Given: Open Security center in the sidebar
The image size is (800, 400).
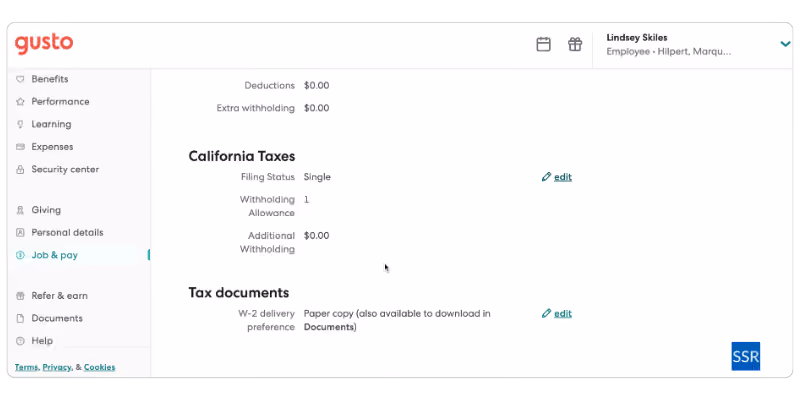Looking at the screenshot, I should 65,169.
